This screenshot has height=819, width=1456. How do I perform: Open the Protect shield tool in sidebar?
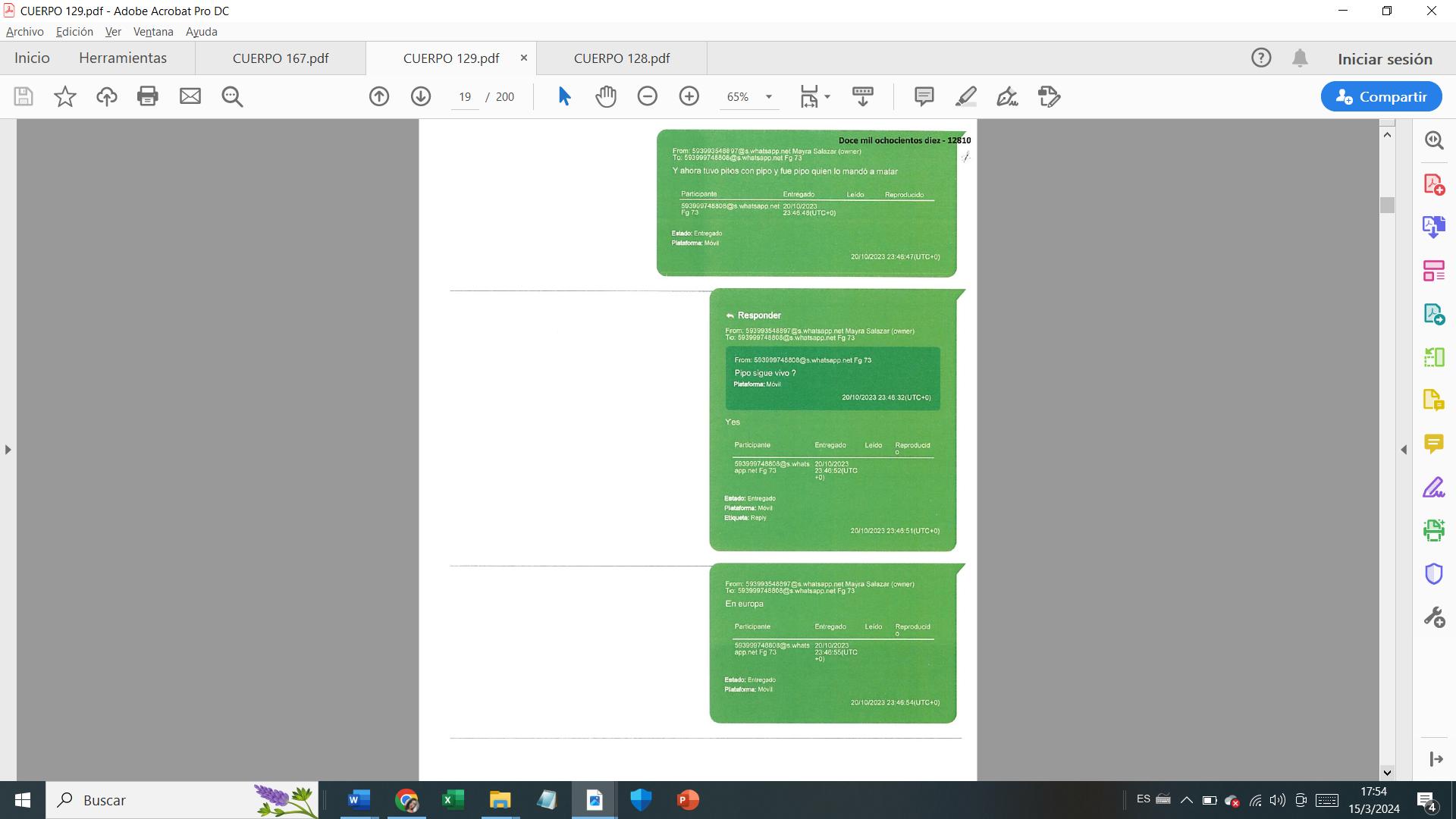1434,573
